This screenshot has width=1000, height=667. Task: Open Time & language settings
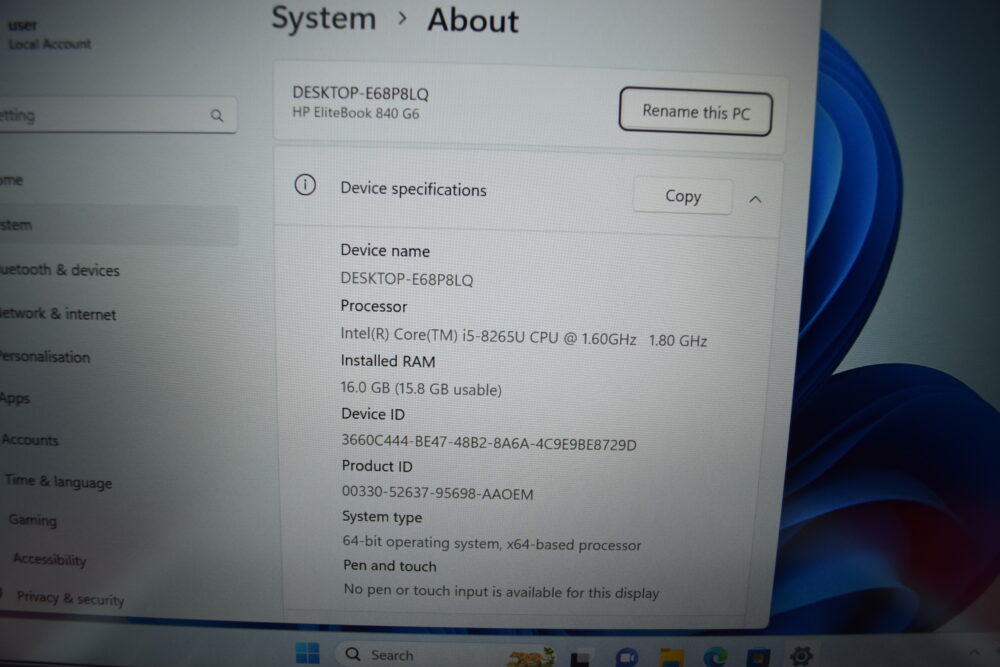[x=58, y=481]
